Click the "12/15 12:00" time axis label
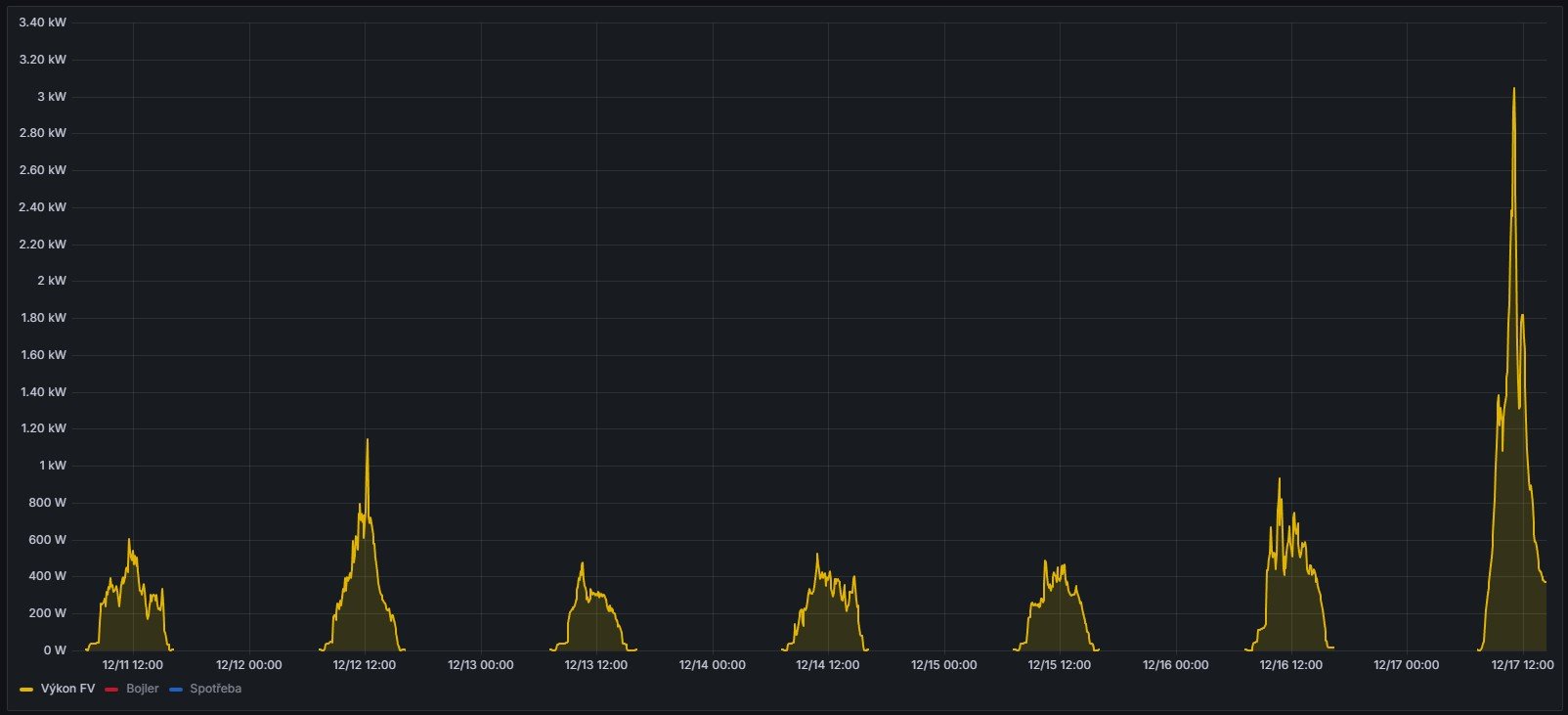 click(x=1060, y=665)
